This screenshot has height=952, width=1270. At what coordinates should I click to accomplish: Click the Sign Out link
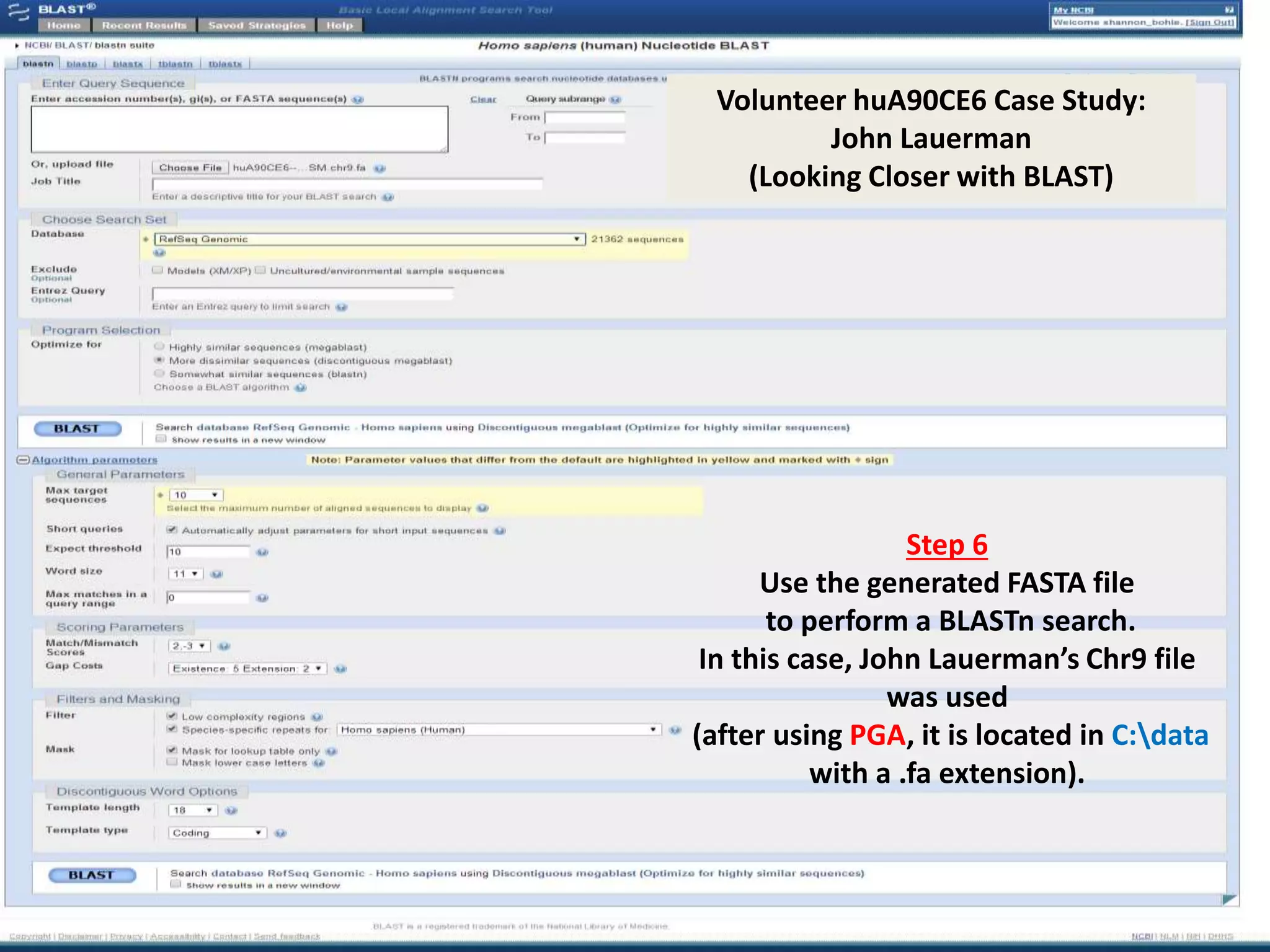[x=1209, y=22]
